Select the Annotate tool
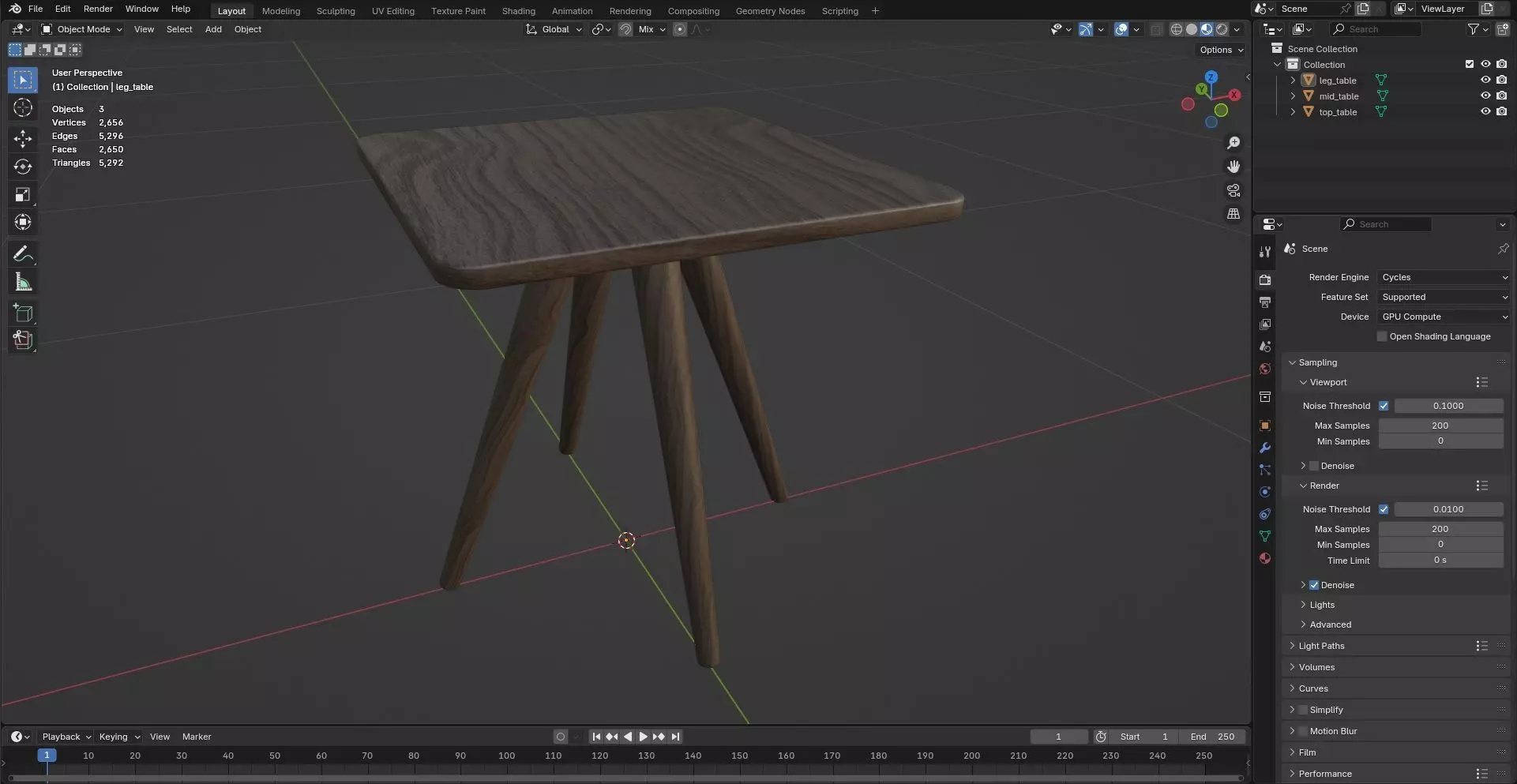 click(x=23, y=253)
